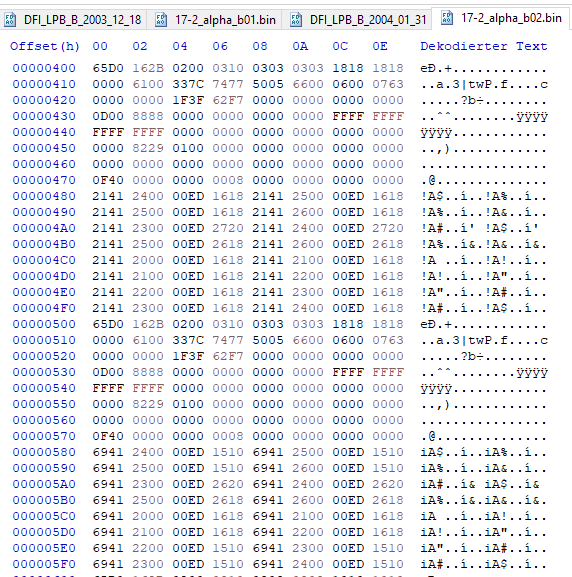Click the 02 column header

pyautogui.click(x=140, y=46)
